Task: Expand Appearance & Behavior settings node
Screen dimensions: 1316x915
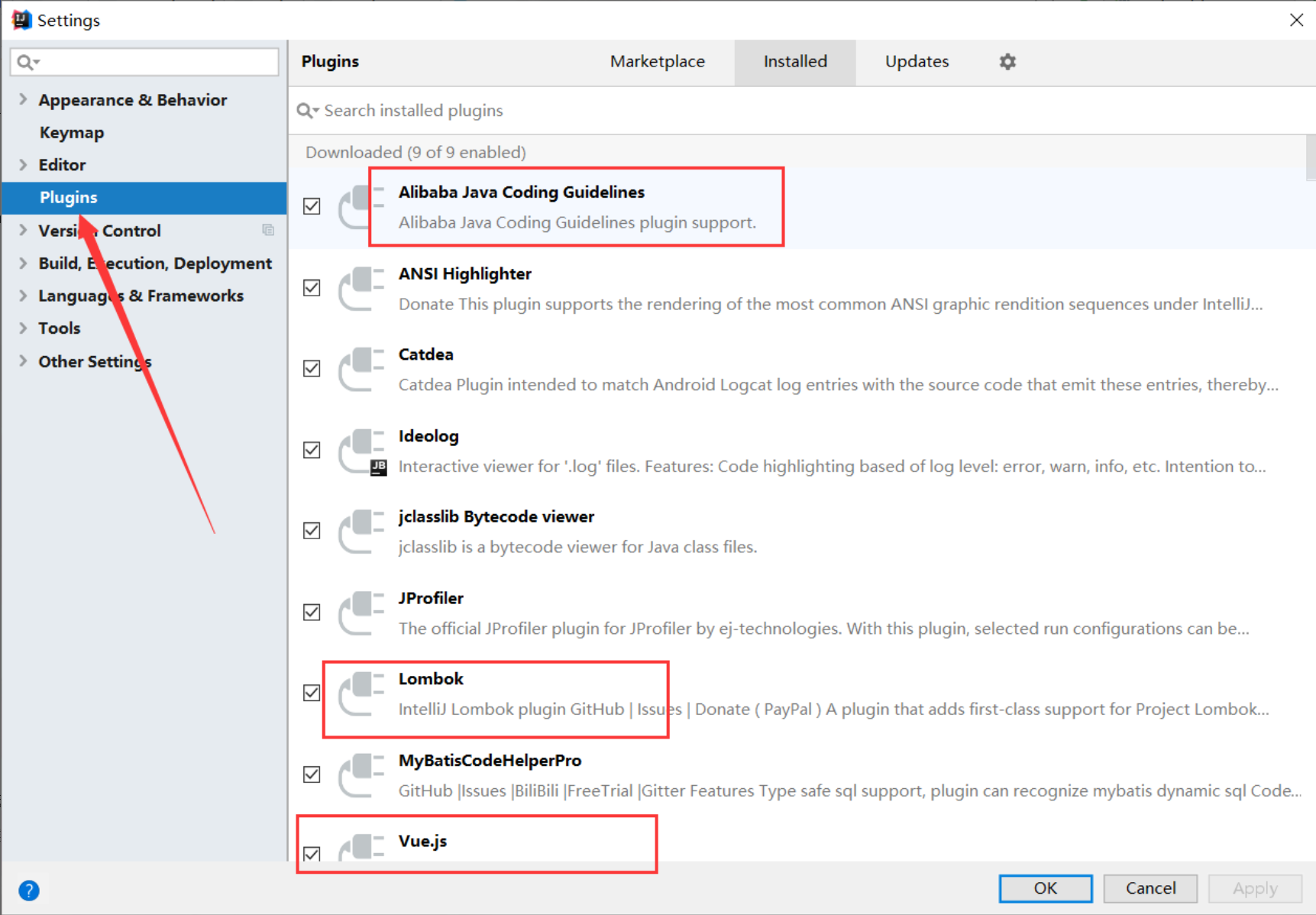Action: tap(23, 99)
